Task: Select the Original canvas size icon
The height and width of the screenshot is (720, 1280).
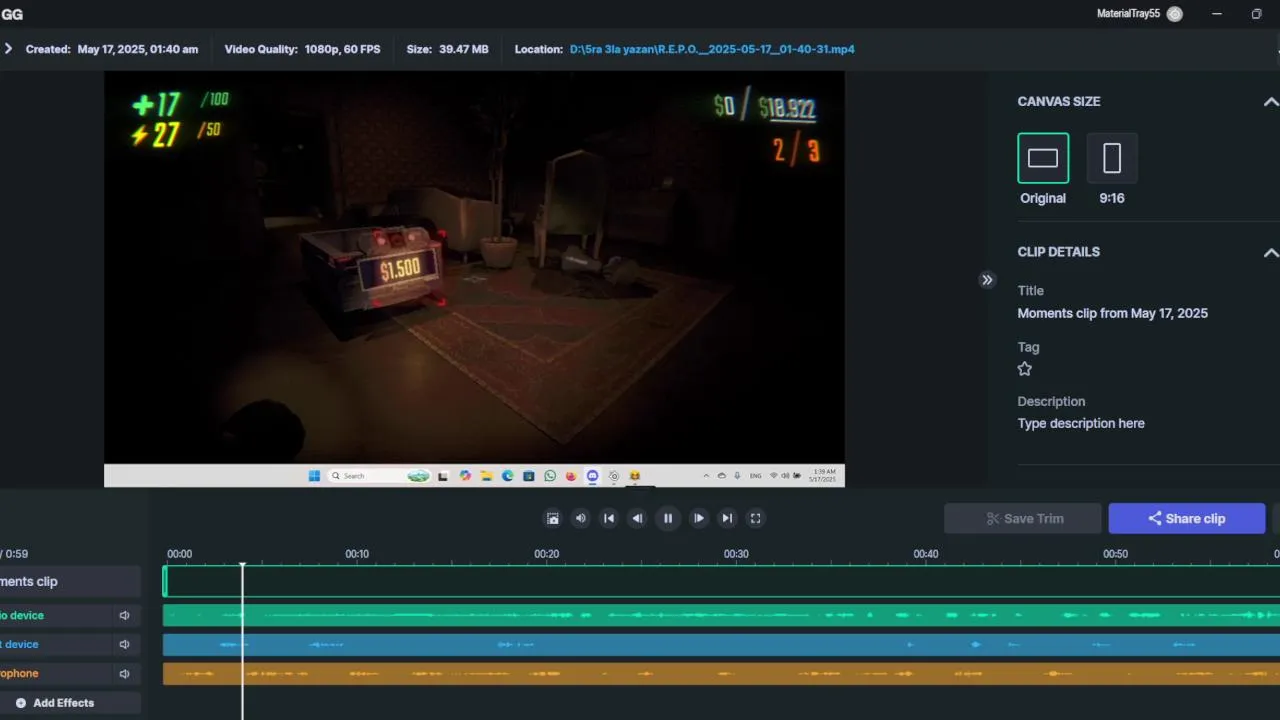Action: coord(1043,158)
